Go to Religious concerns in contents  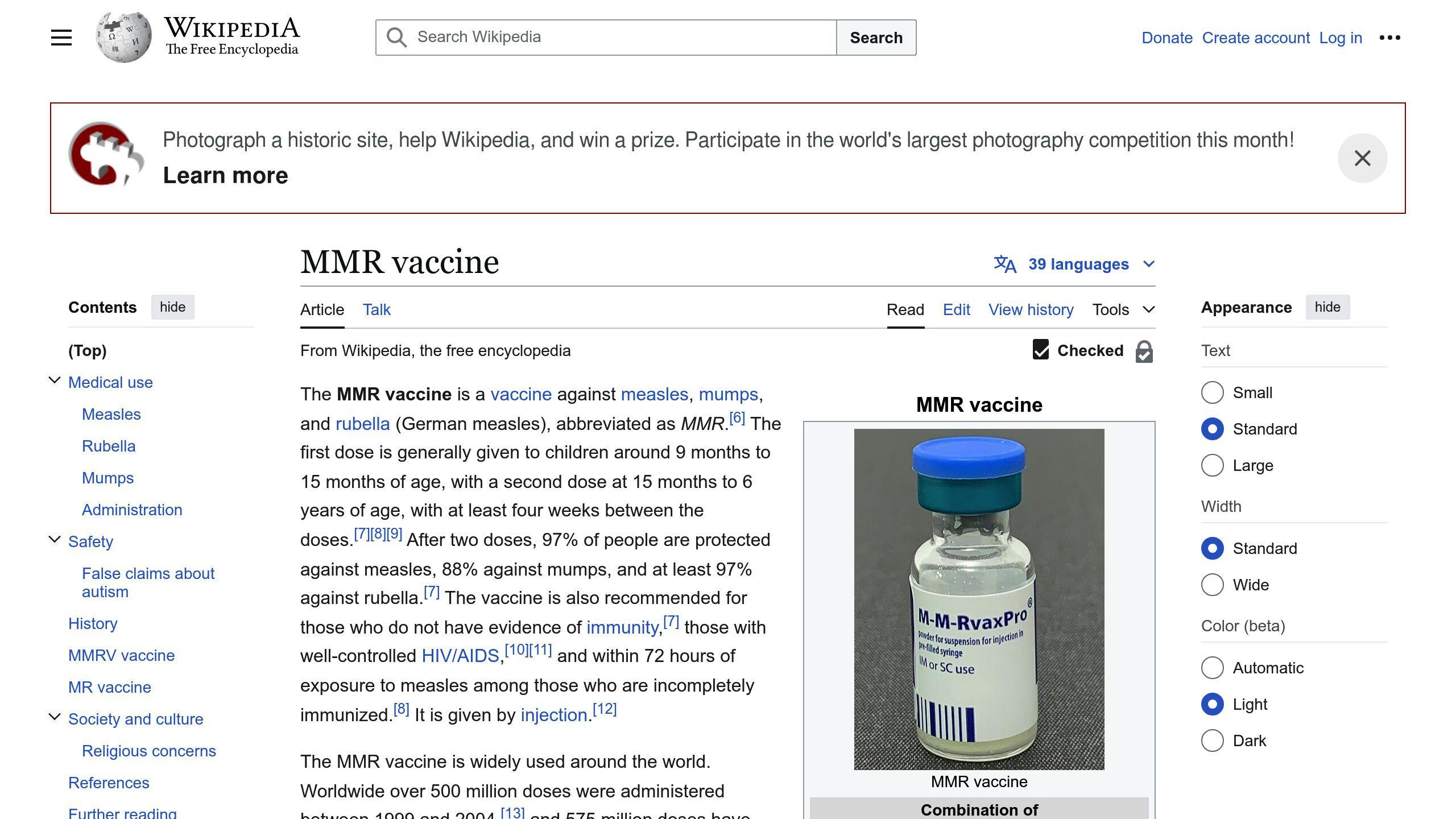tap(149, 751)
